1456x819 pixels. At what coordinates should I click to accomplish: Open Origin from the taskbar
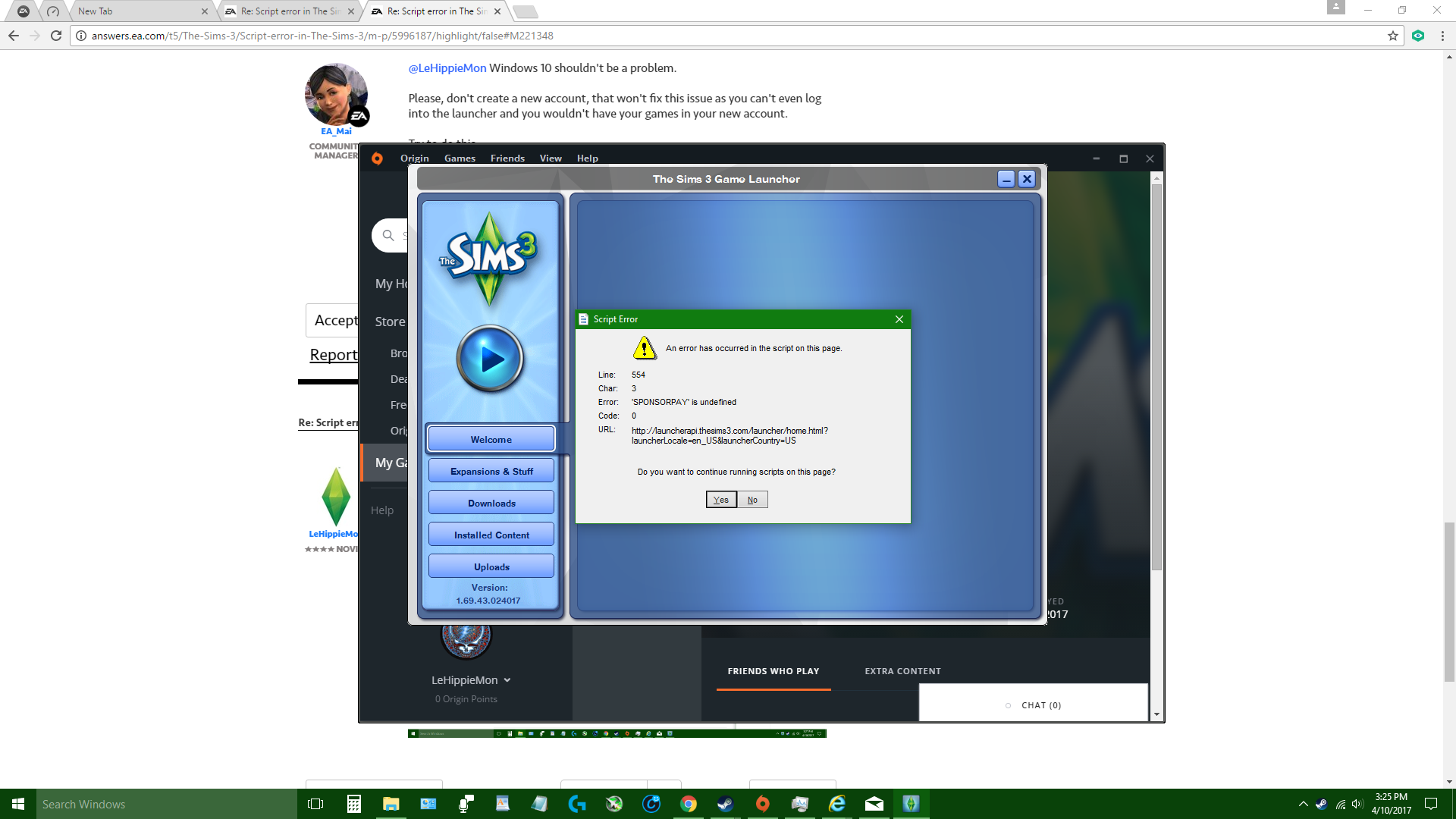[762, 804]
